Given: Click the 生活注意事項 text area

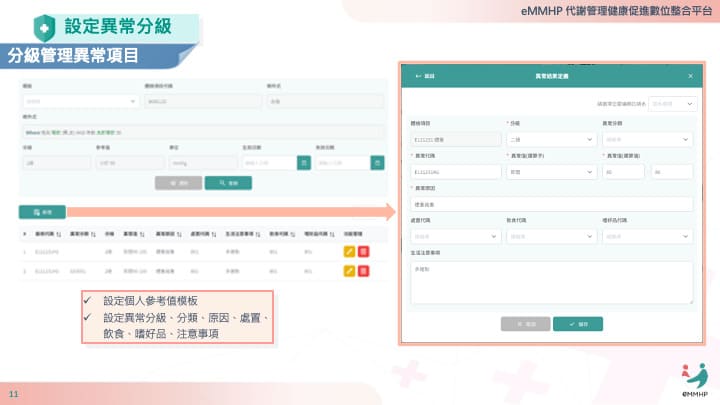Looking at the screenshot, I should 551,282.
